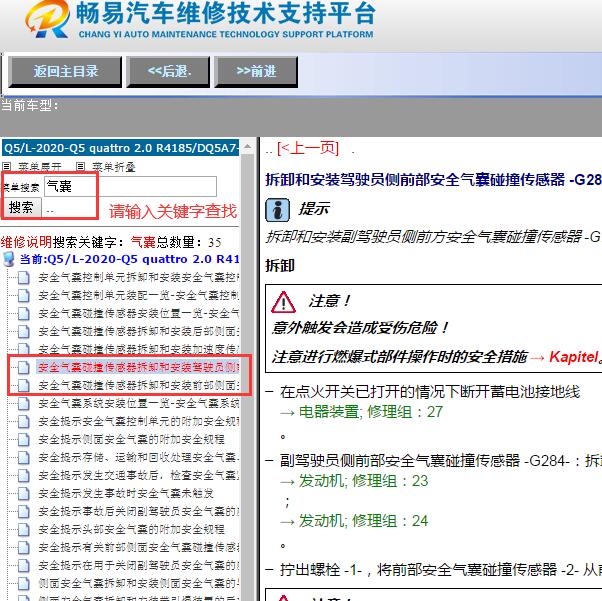Open the 电器装置; 修理组:27 link
Image resolution: width=602 pixels, height=601 pixels.
tap(371, 412)
